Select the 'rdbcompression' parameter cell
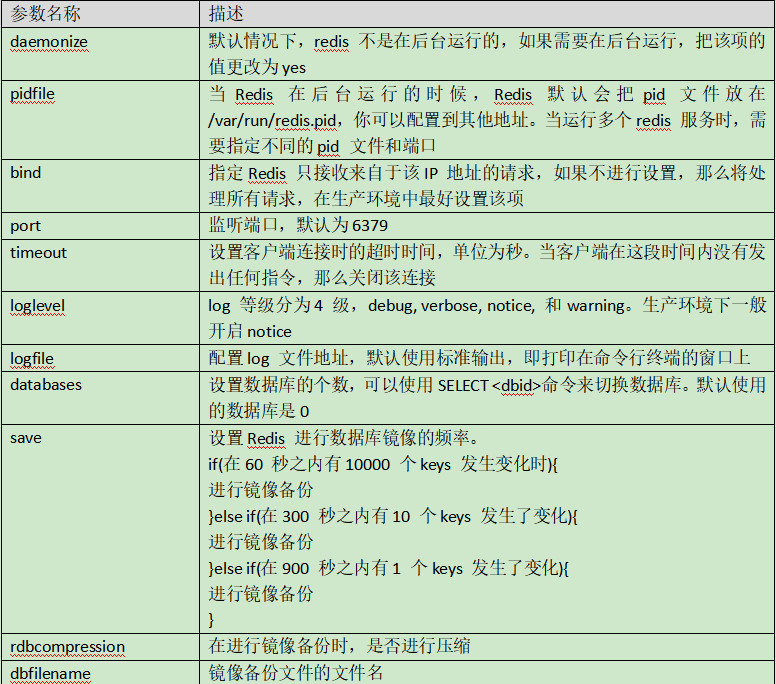 tap(100, 646)
